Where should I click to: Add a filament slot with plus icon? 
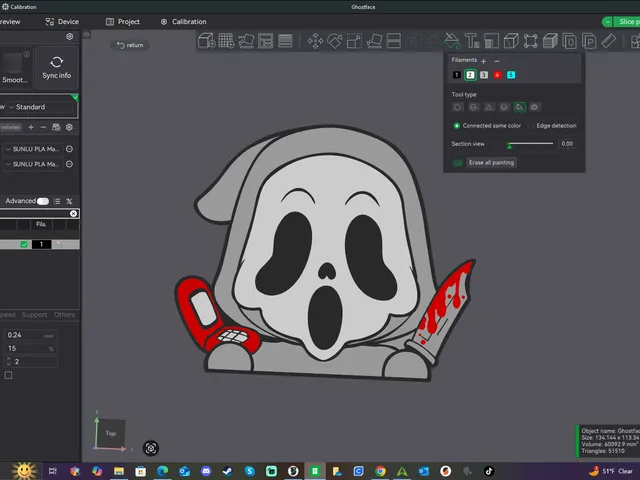click(x=31, y=127)
